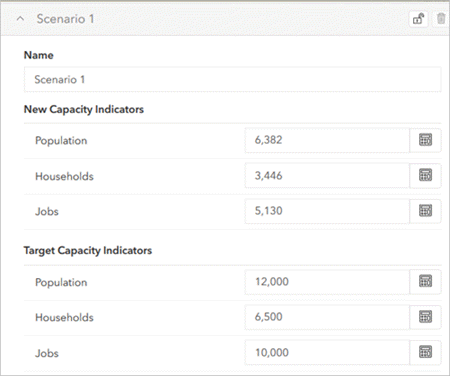Click New Capacity Population value field
The image size is (450, 376).
coord(327,140)
